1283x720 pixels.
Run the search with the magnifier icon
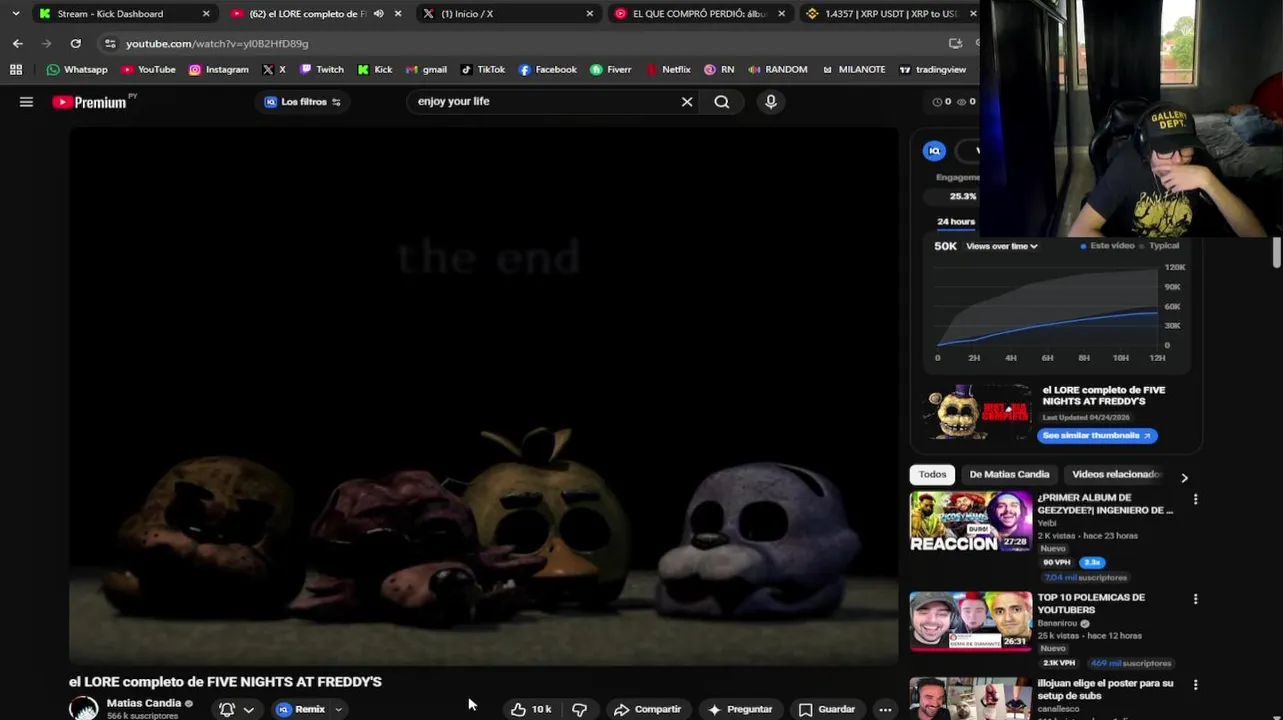pos(722,102)
